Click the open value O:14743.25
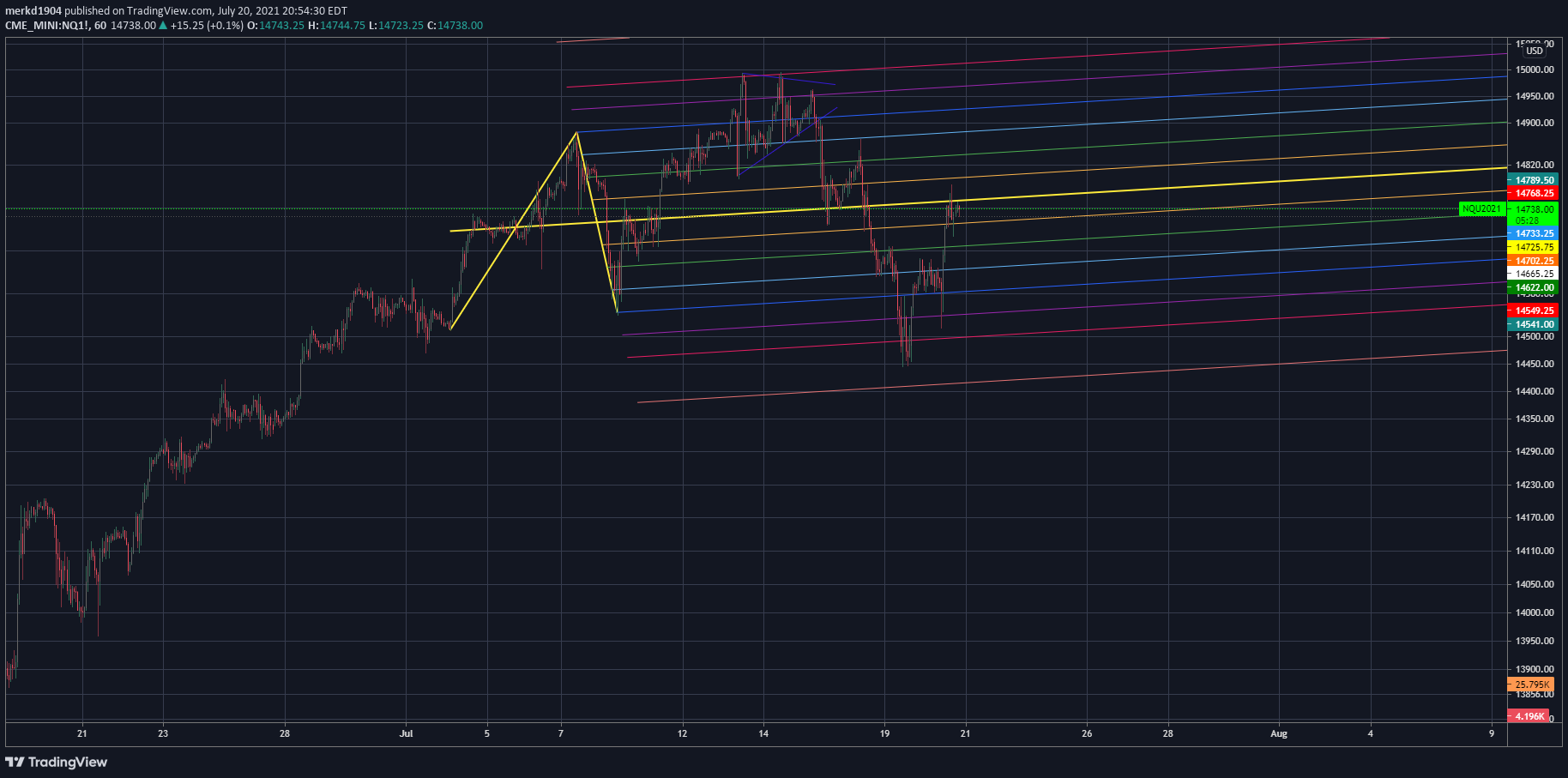The height and width of the screenshot is (778, 1568). 275,26
